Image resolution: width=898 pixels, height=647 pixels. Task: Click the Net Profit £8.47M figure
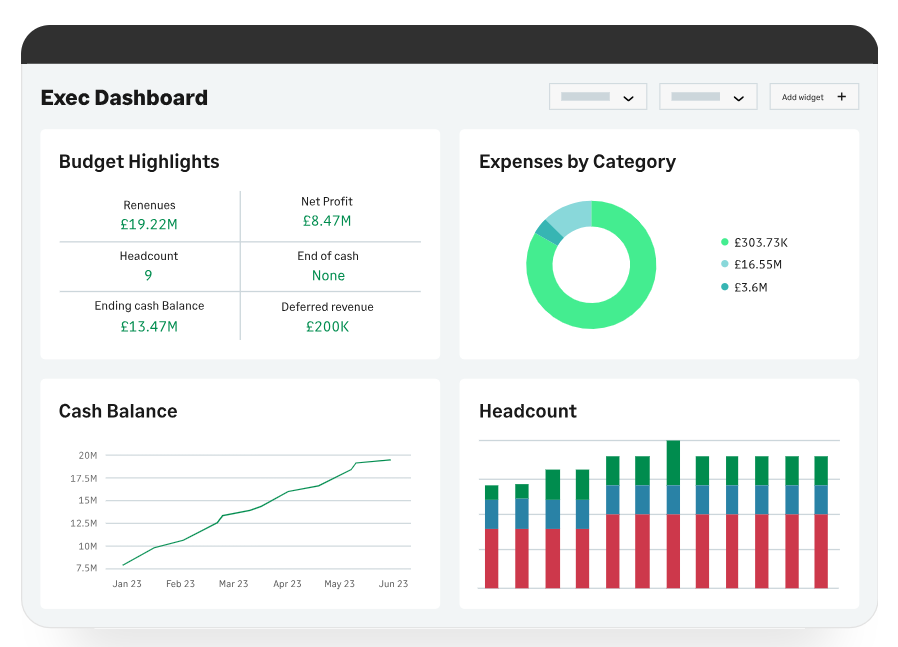[327, 221]
